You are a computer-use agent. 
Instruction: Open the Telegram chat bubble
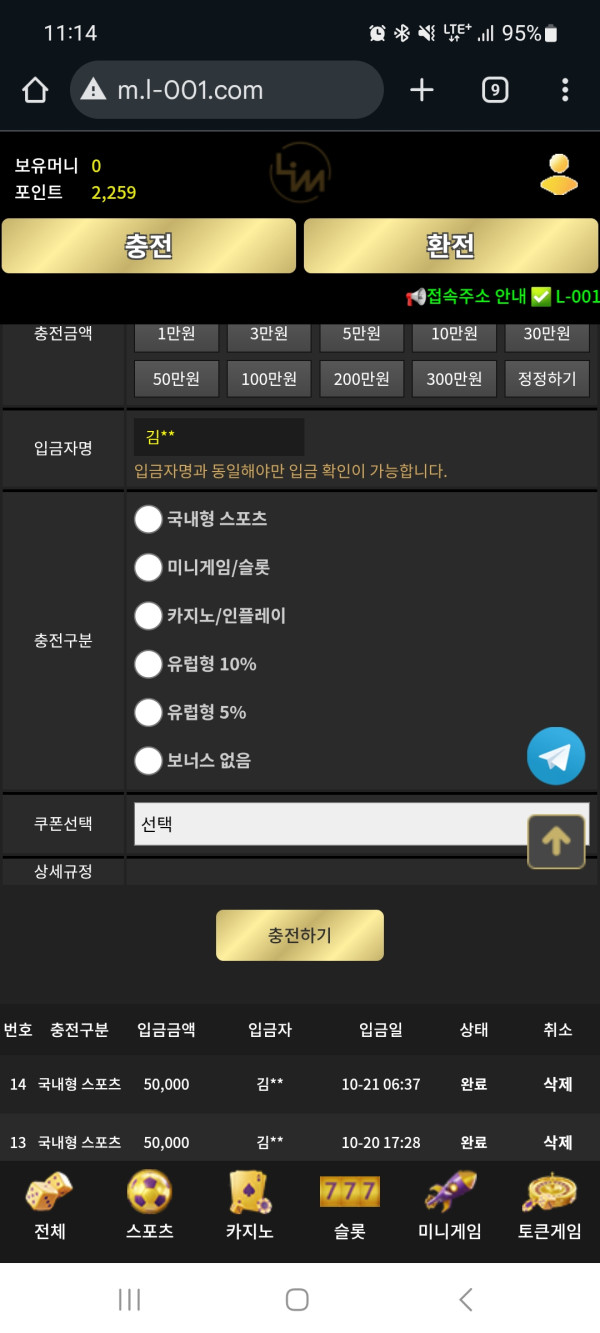tap(556, 756)
